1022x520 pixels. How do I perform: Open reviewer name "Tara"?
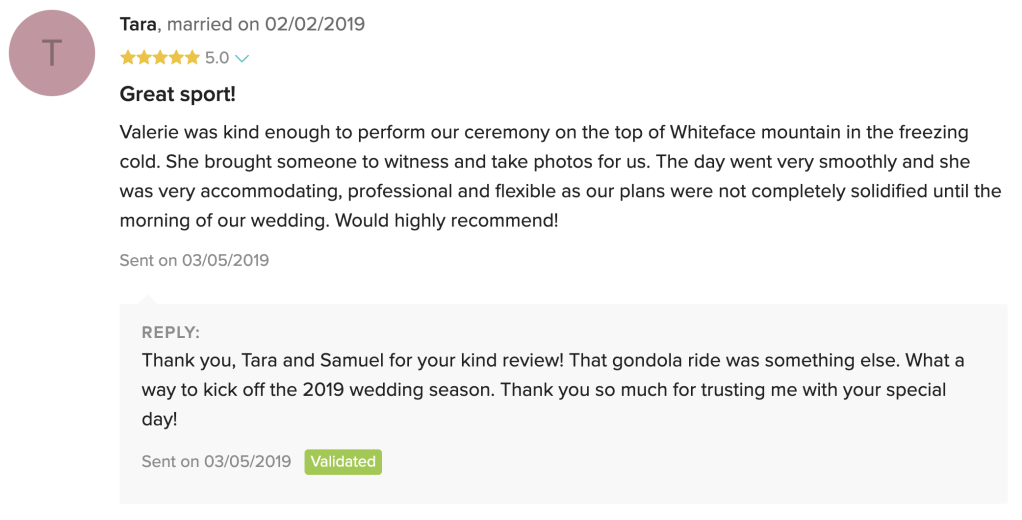pos(138,24)
